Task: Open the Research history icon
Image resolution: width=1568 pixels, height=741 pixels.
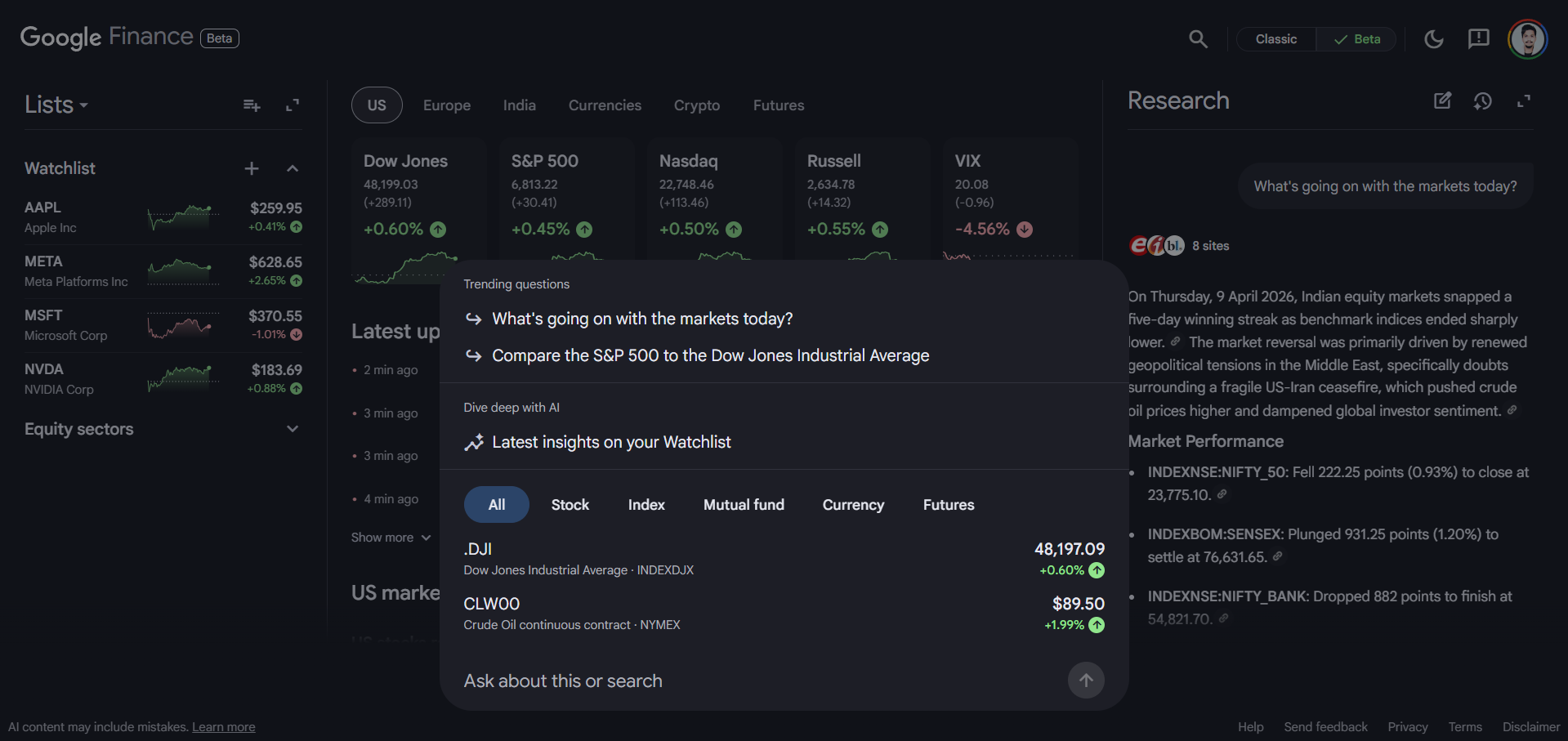Action: (1483, 100)
